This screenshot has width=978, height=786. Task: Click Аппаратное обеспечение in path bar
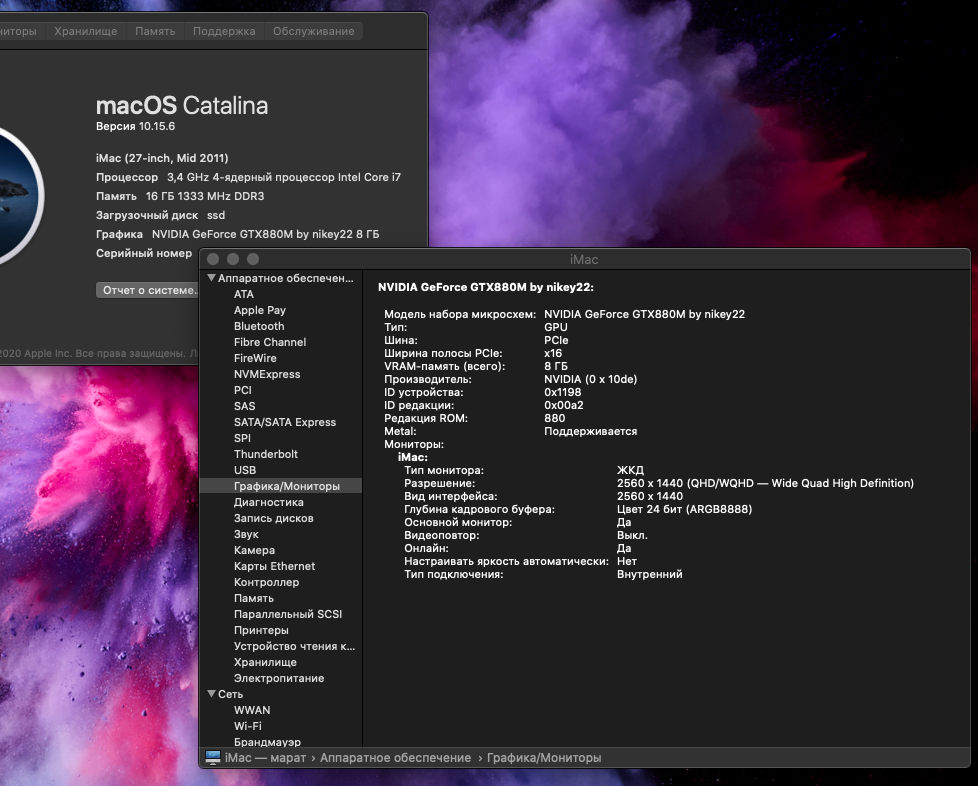tap(395, 758)
